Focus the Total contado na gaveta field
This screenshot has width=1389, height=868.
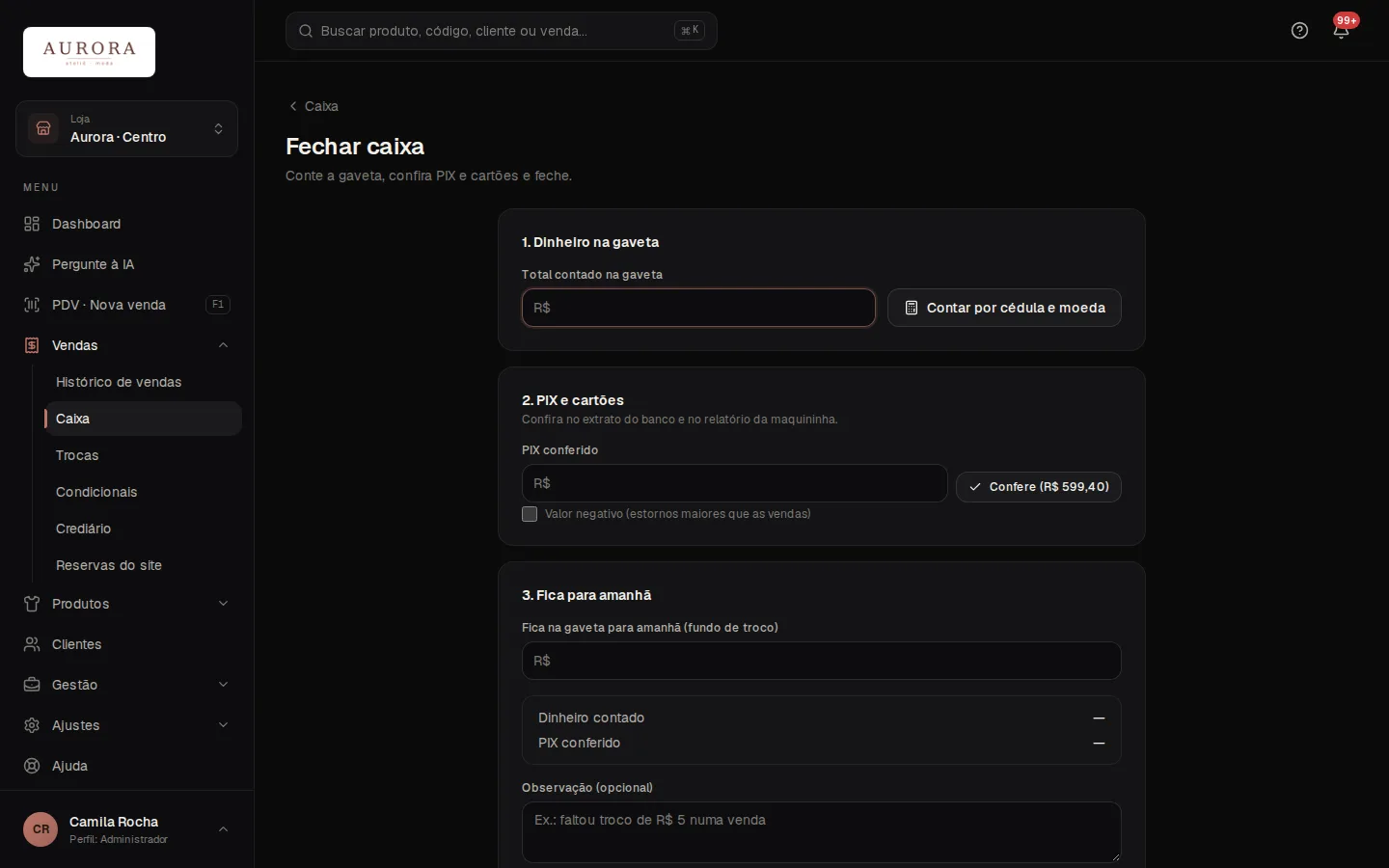click(698, 308)
